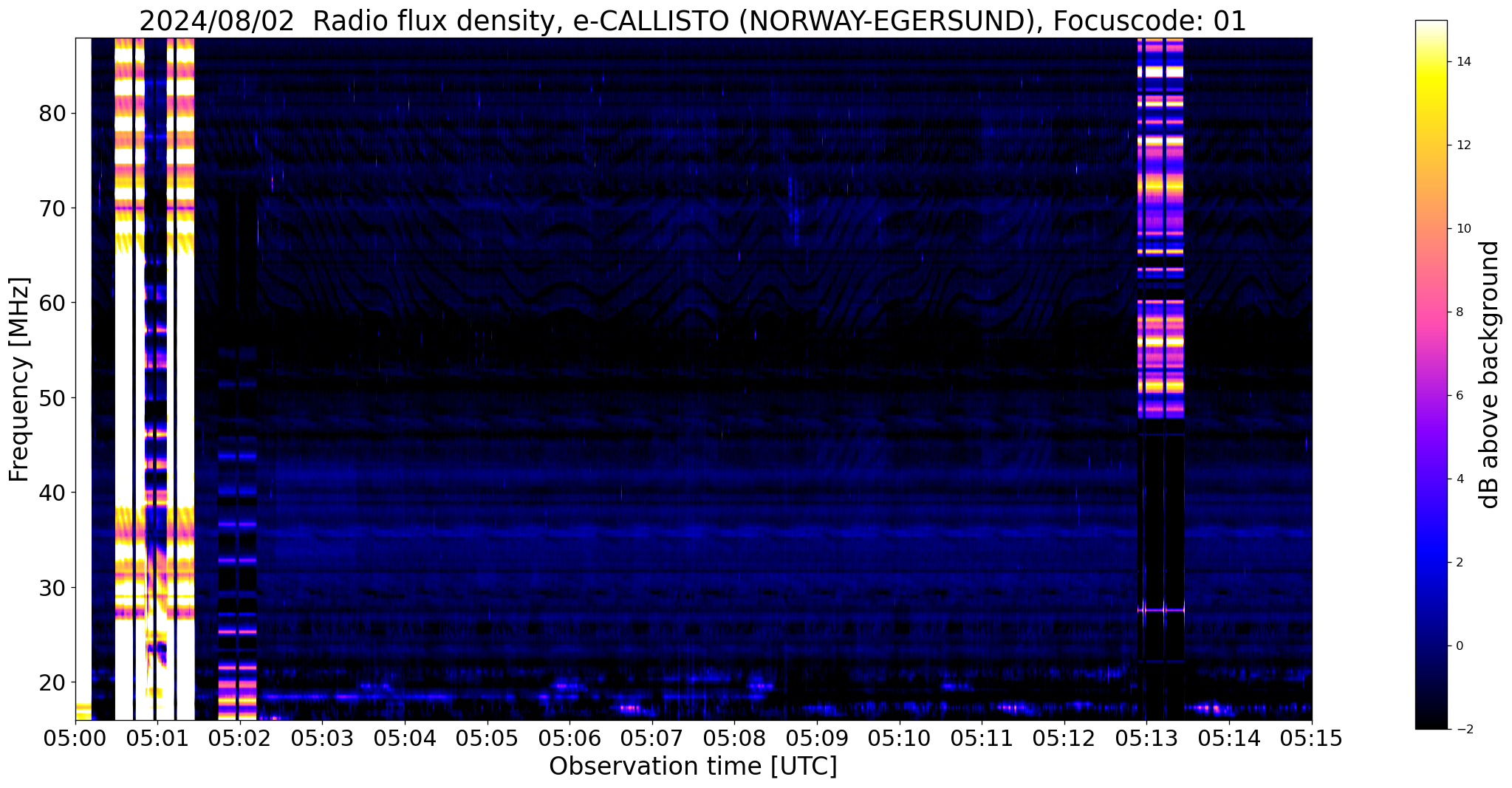
Task: Click the 30 MHz frequency tick label
Action: [52, 588]
